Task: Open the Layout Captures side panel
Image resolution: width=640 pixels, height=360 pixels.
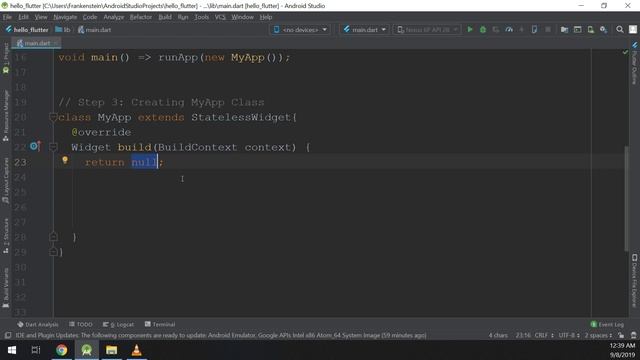Action: pos(6,180)
